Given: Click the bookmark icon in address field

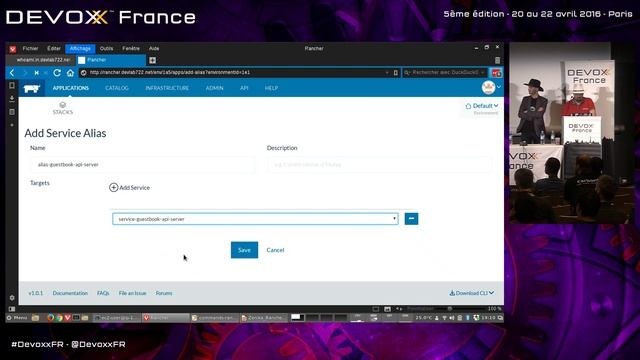Looking at the screenshot, I should [395, 73].
